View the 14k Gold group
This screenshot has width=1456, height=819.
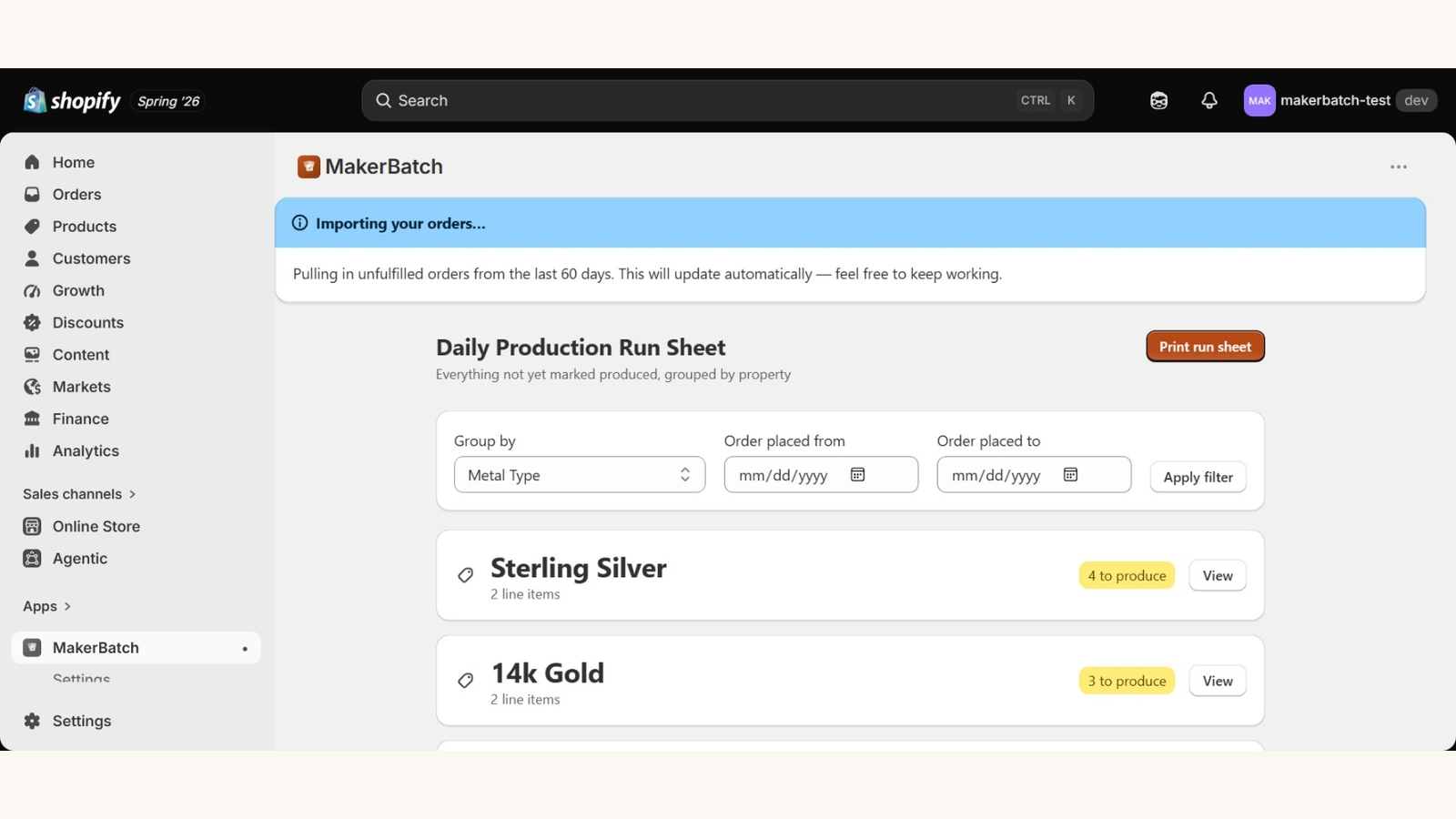1218,681
